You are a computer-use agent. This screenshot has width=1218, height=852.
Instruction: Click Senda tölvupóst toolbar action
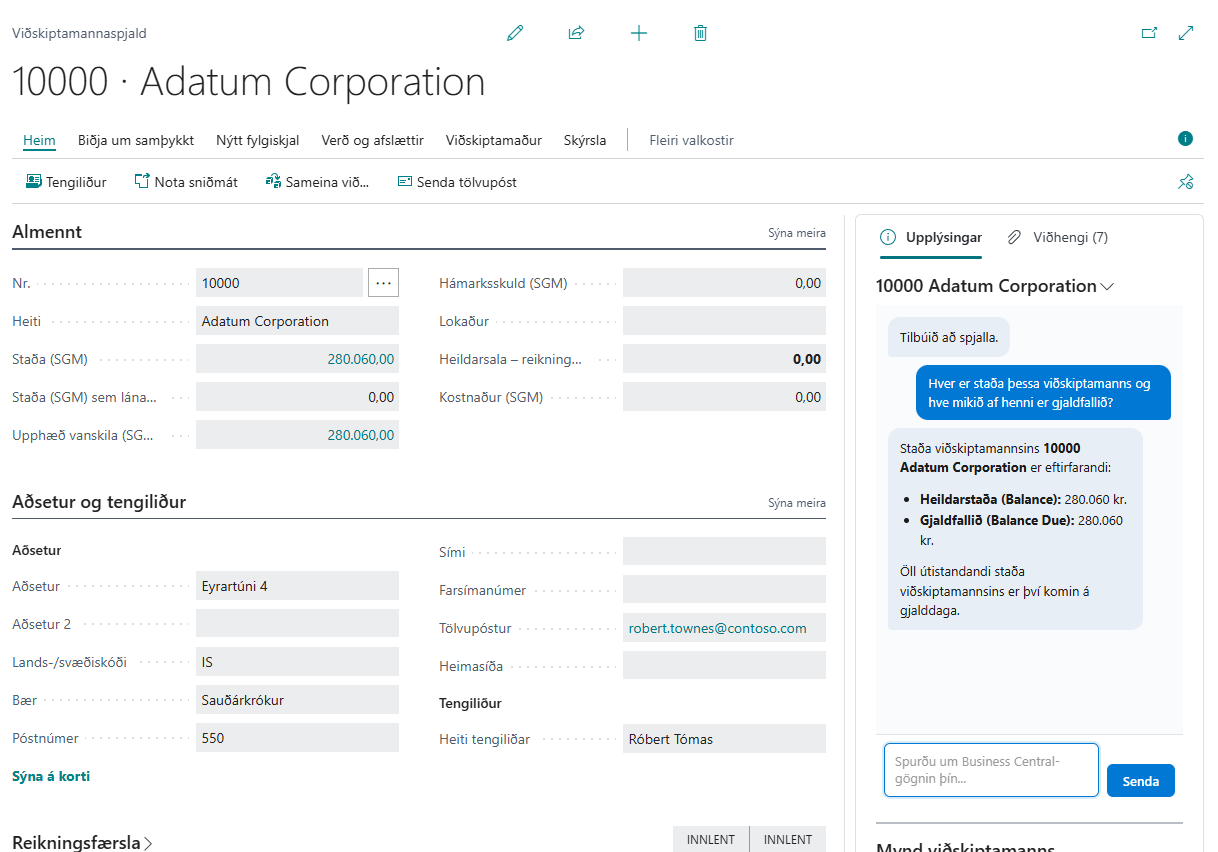pos(457,182)
